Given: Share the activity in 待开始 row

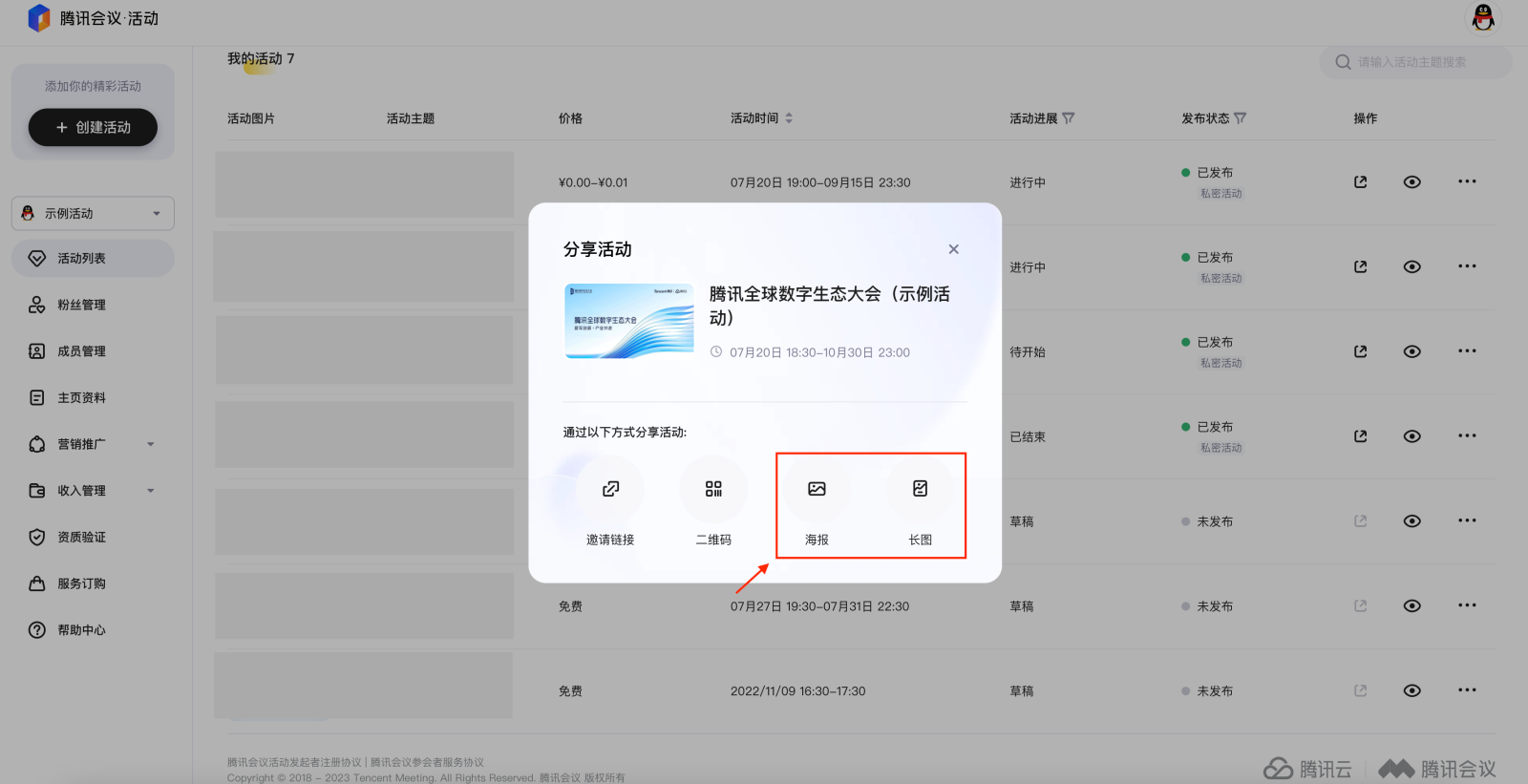Looking at the screenshot, I should [1361, 351].
